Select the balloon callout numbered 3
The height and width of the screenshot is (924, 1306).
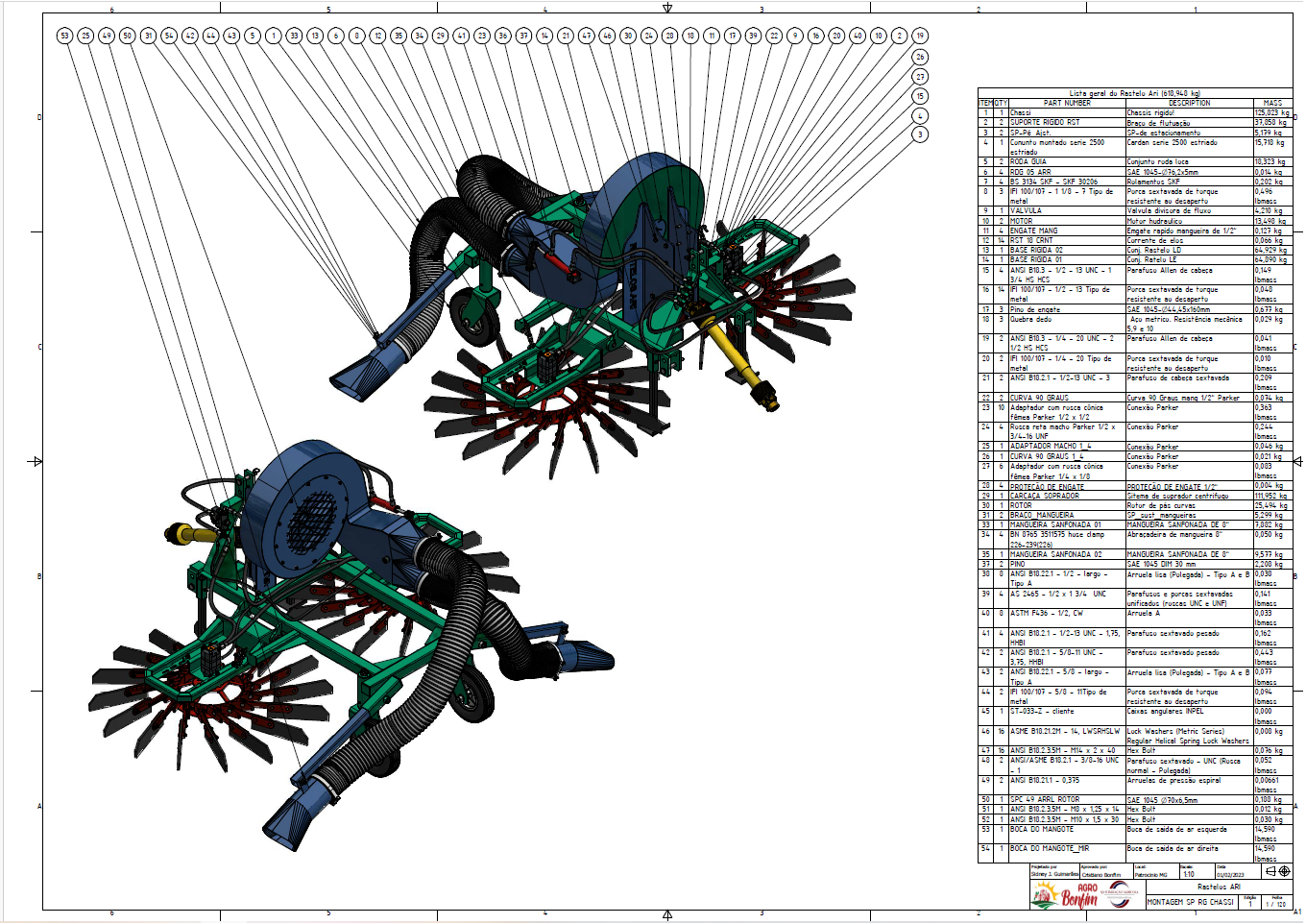[x=920, y=134]
